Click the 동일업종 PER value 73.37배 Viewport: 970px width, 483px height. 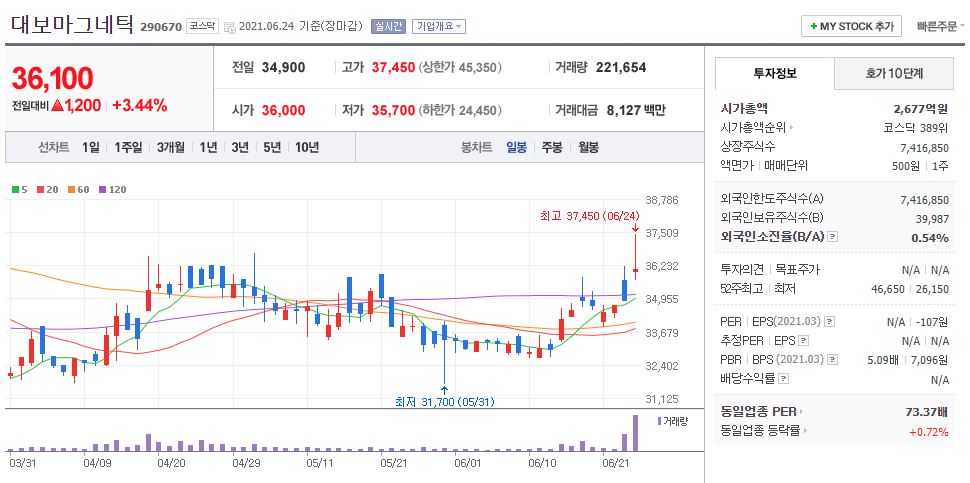click(x=927, y=412)
